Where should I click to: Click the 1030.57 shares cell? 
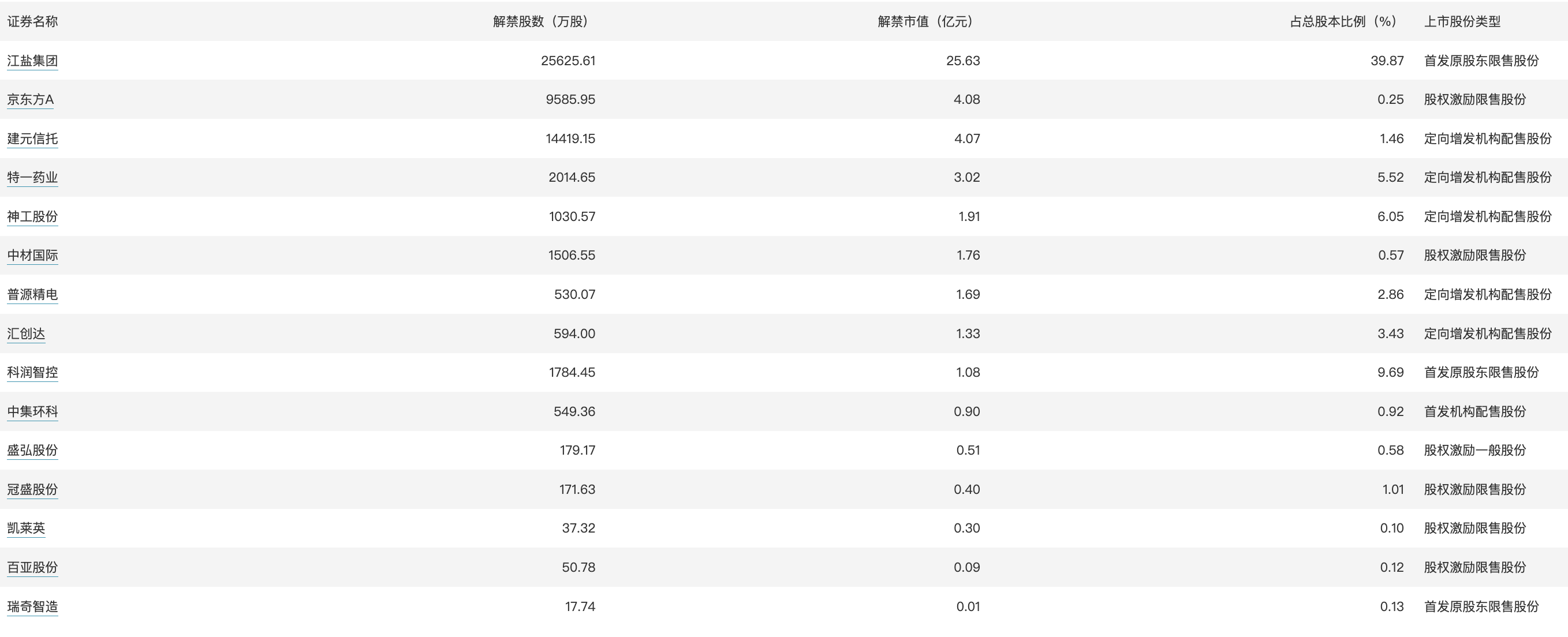point(572,216)
